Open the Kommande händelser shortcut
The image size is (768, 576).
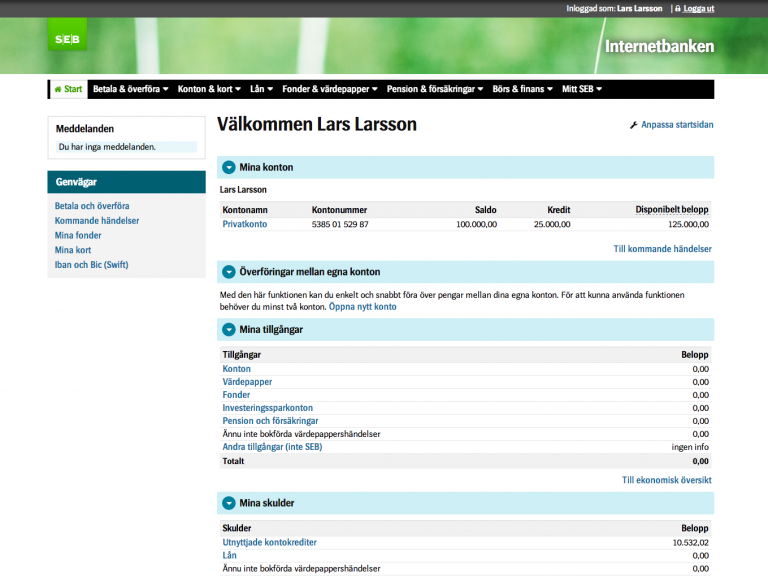97,221
